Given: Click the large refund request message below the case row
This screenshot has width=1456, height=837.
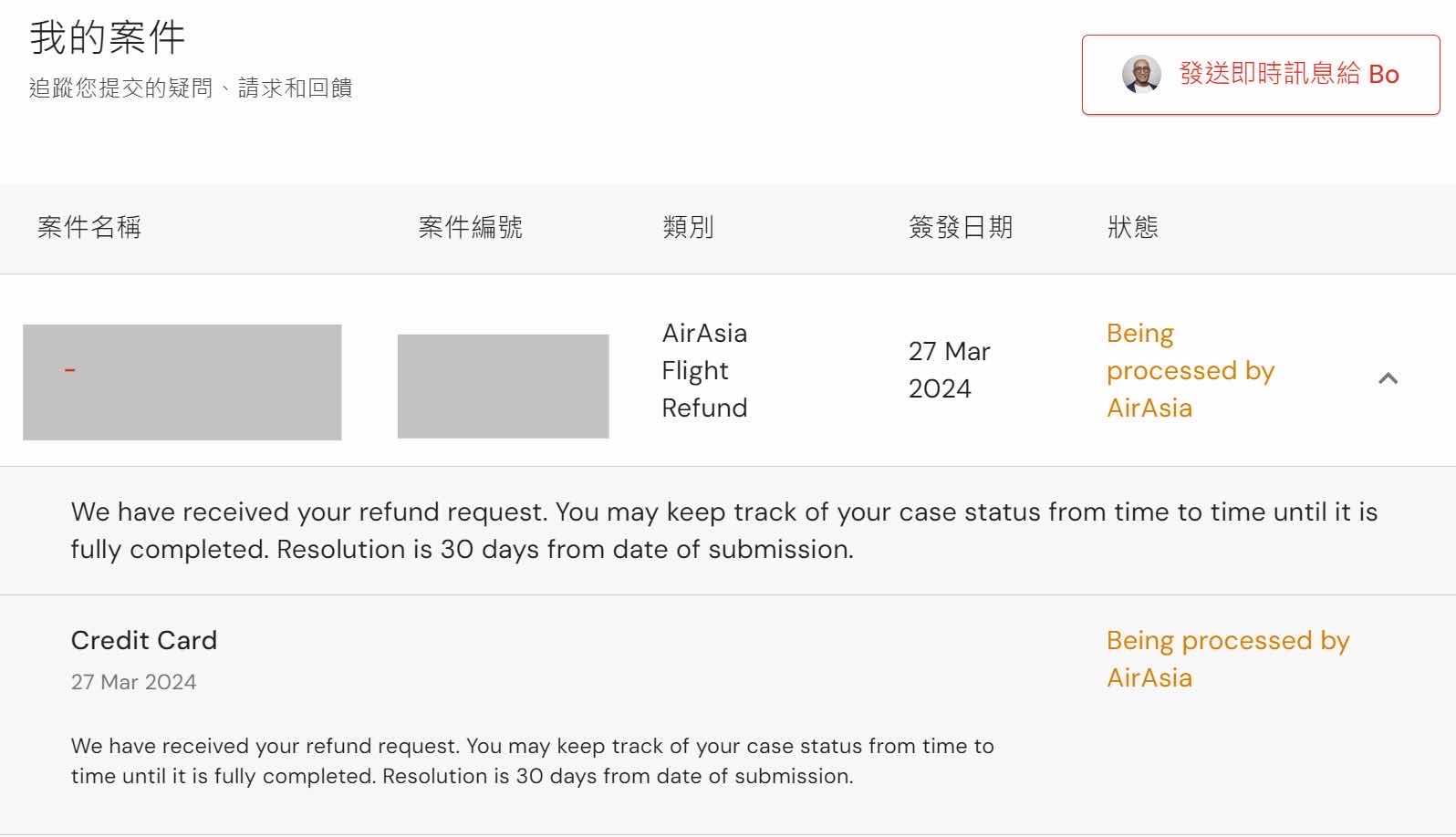Looking at the screenshot, I should pos(723,530).
